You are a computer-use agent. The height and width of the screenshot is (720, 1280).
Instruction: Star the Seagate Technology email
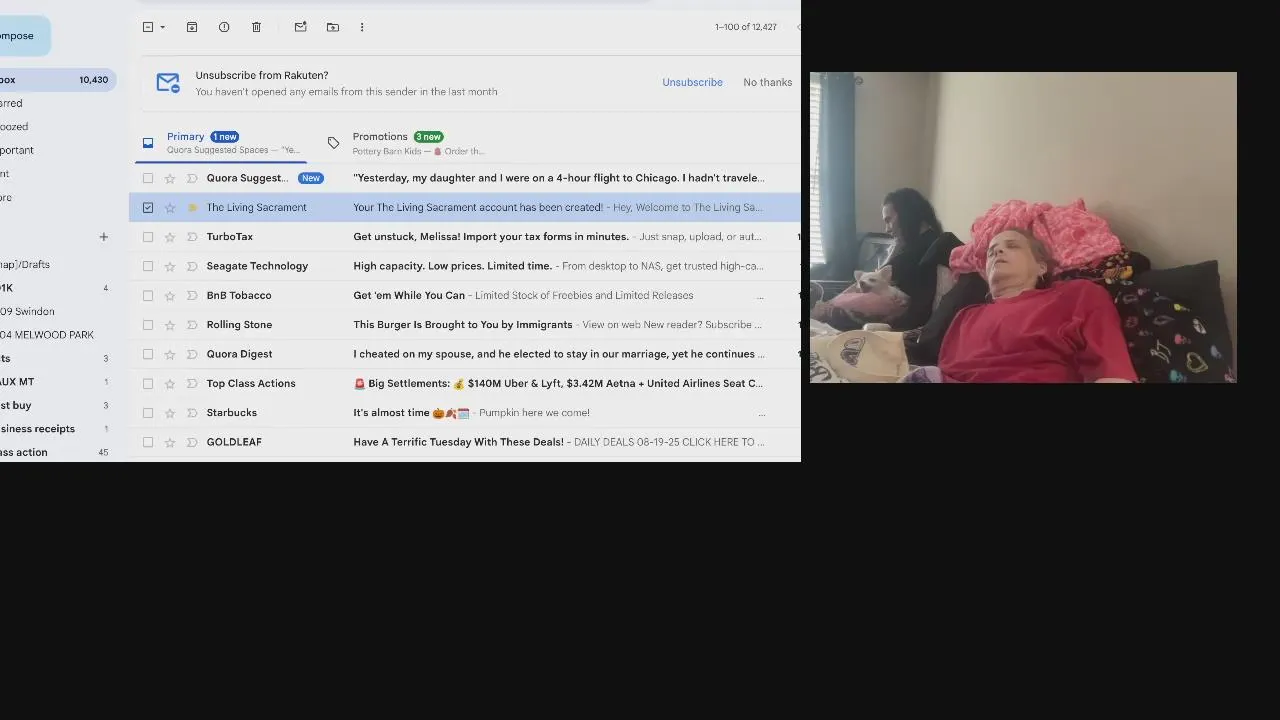coord(170,266)
